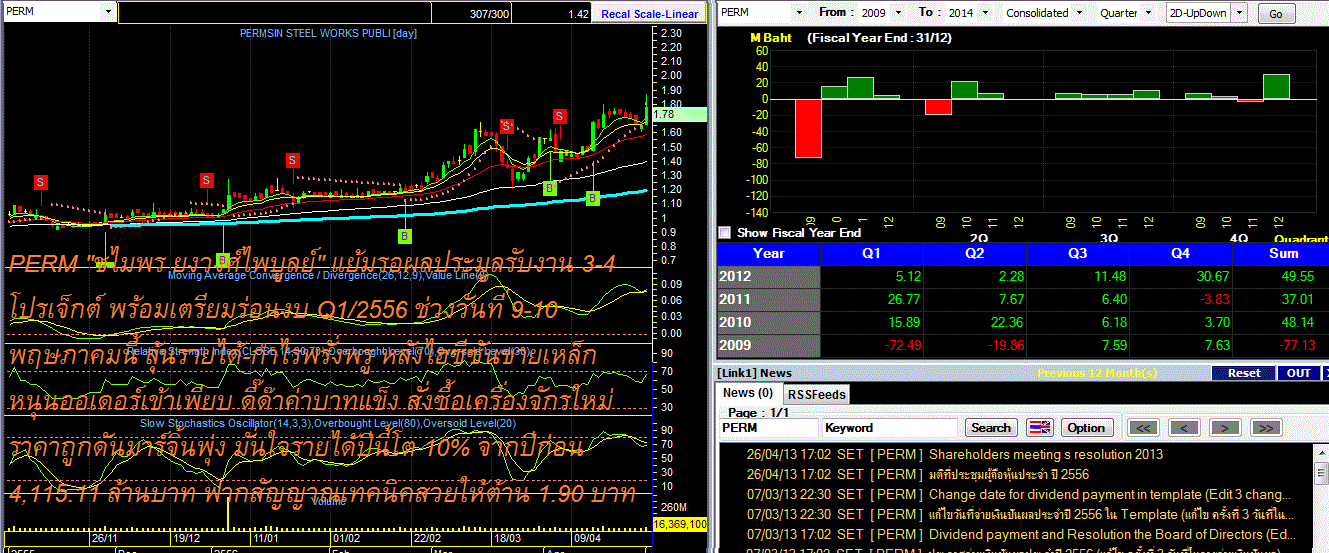Open the news Option button
Screen dimensions: 1329x553
point(1086,427)
